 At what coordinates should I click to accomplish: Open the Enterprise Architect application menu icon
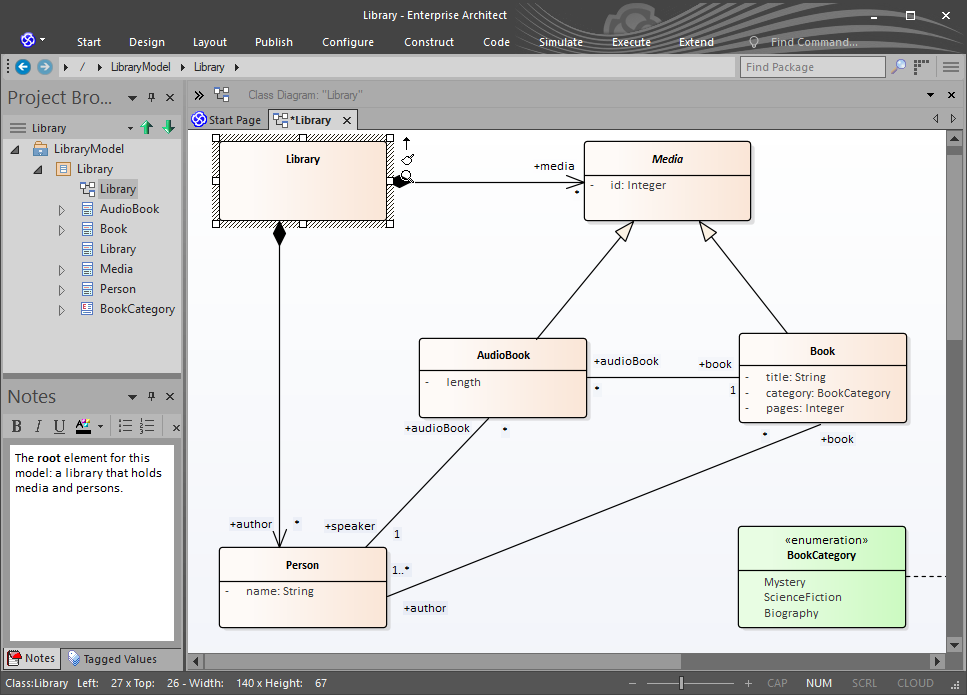[x=28, y=40]
